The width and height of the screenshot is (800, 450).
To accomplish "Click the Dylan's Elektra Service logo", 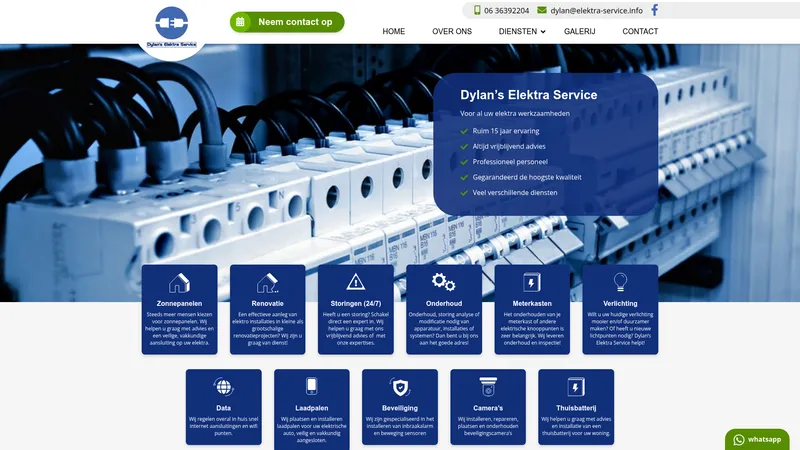I will (171, 28).
